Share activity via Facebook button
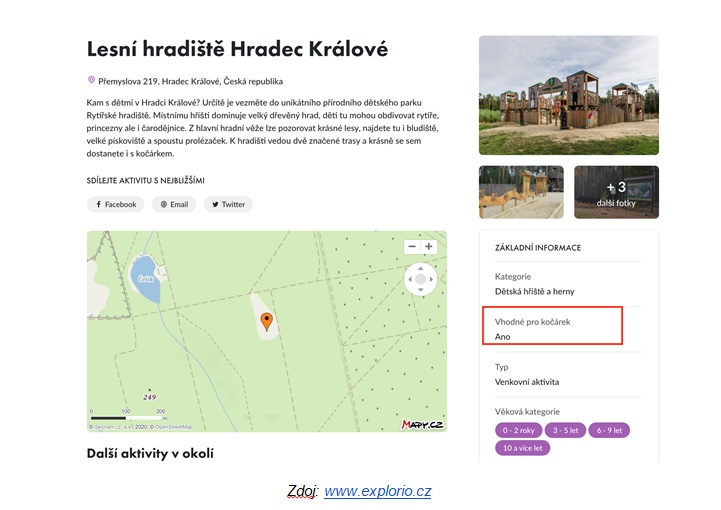The image size is (721, 510). [115, 204]
